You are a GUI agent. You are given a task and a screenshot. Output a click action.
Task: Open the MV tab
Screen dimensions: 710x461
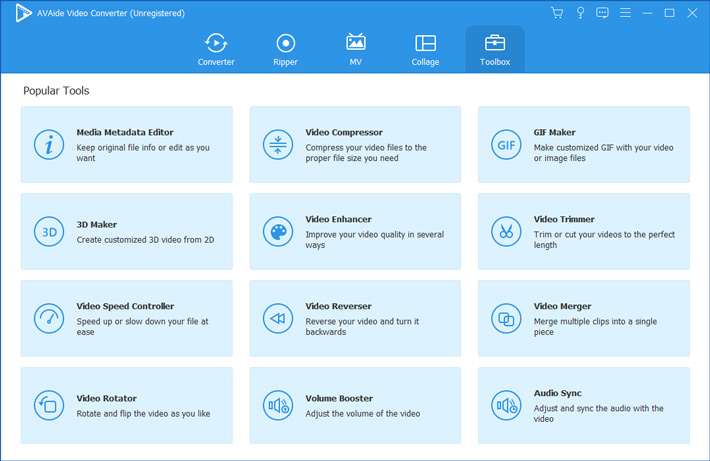coord(355,49)
